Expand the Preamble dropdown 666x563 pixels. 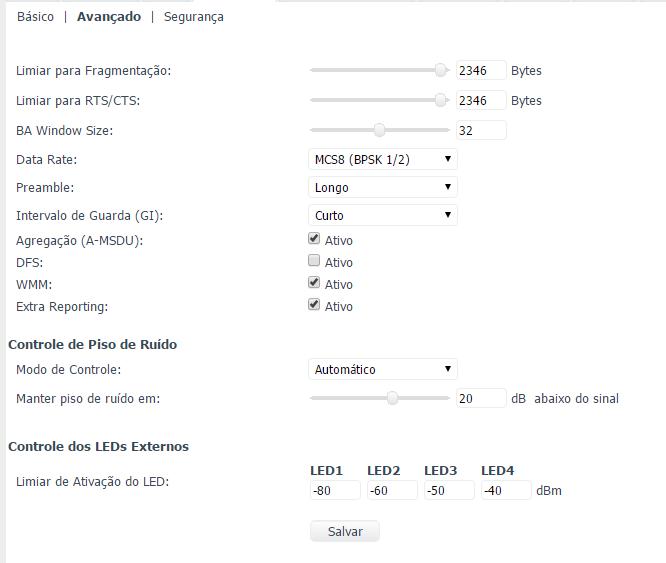[382, 187]
